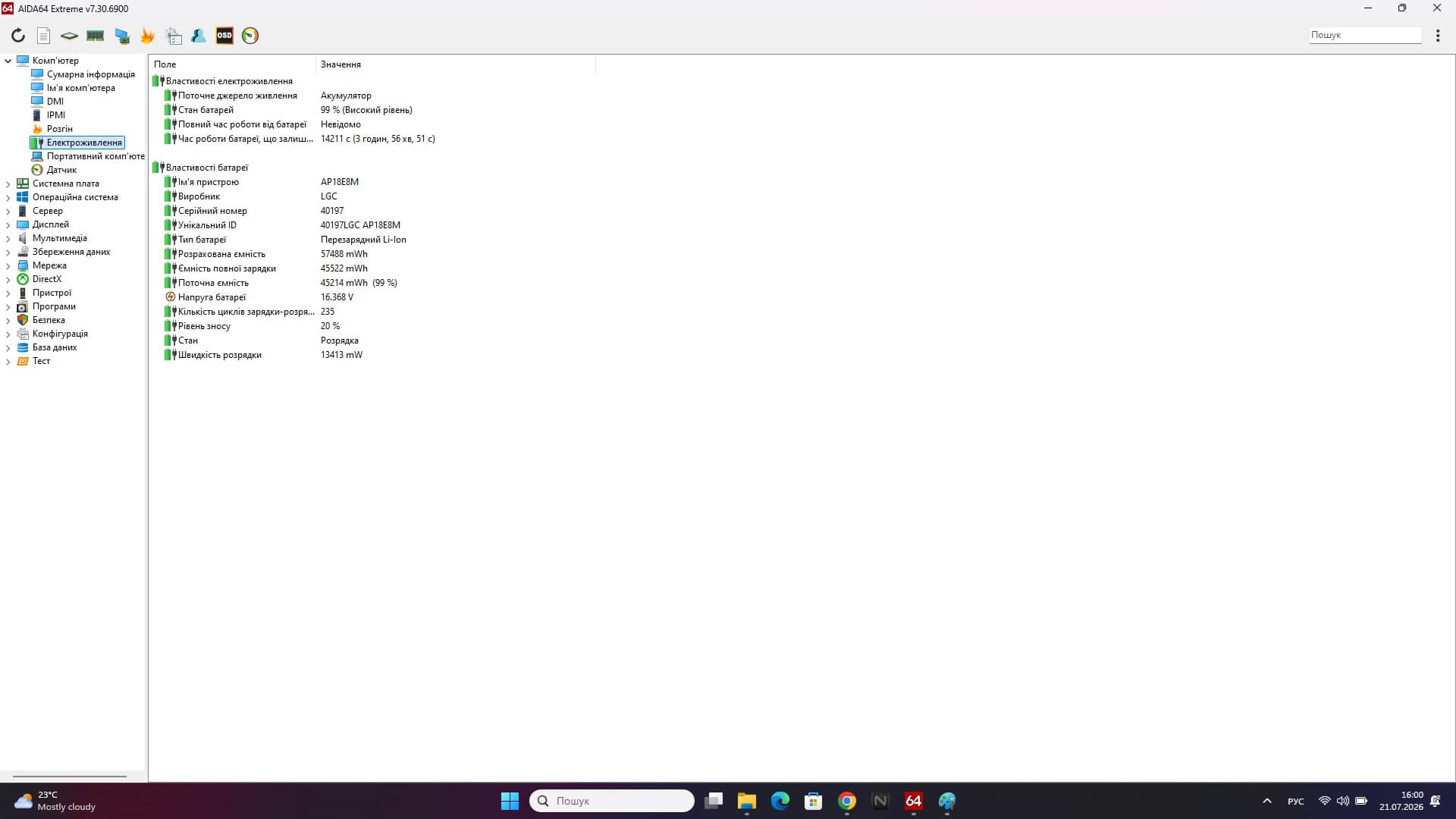Select the Ім'я пристрою row
This screenshot has height=819, width=1456.
[372, 182]
